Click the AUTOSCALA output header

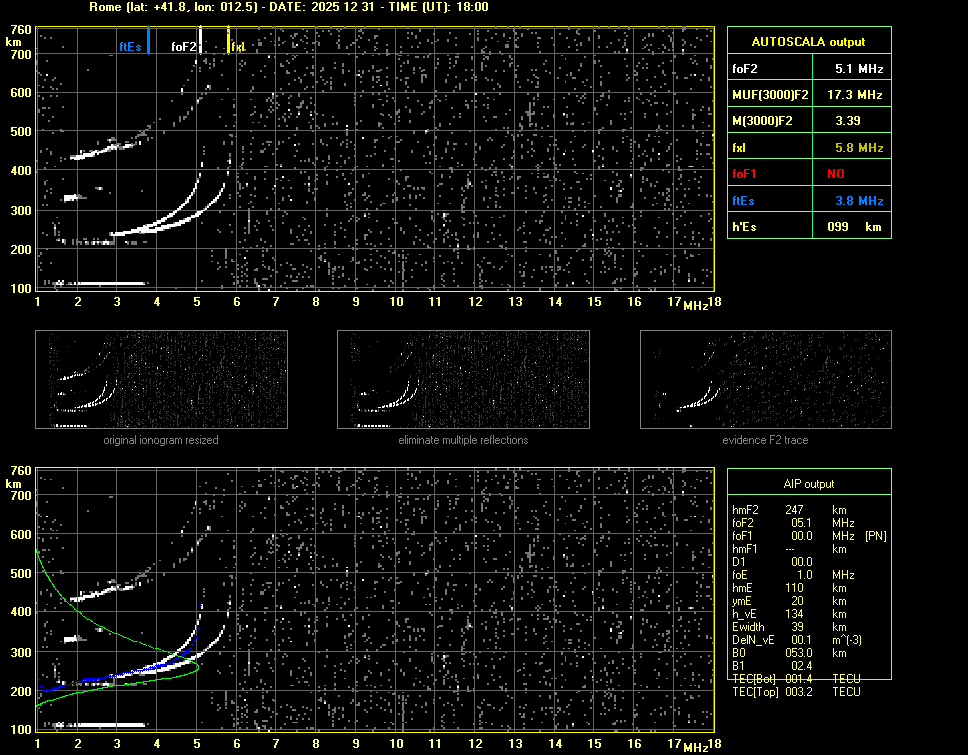808,42
